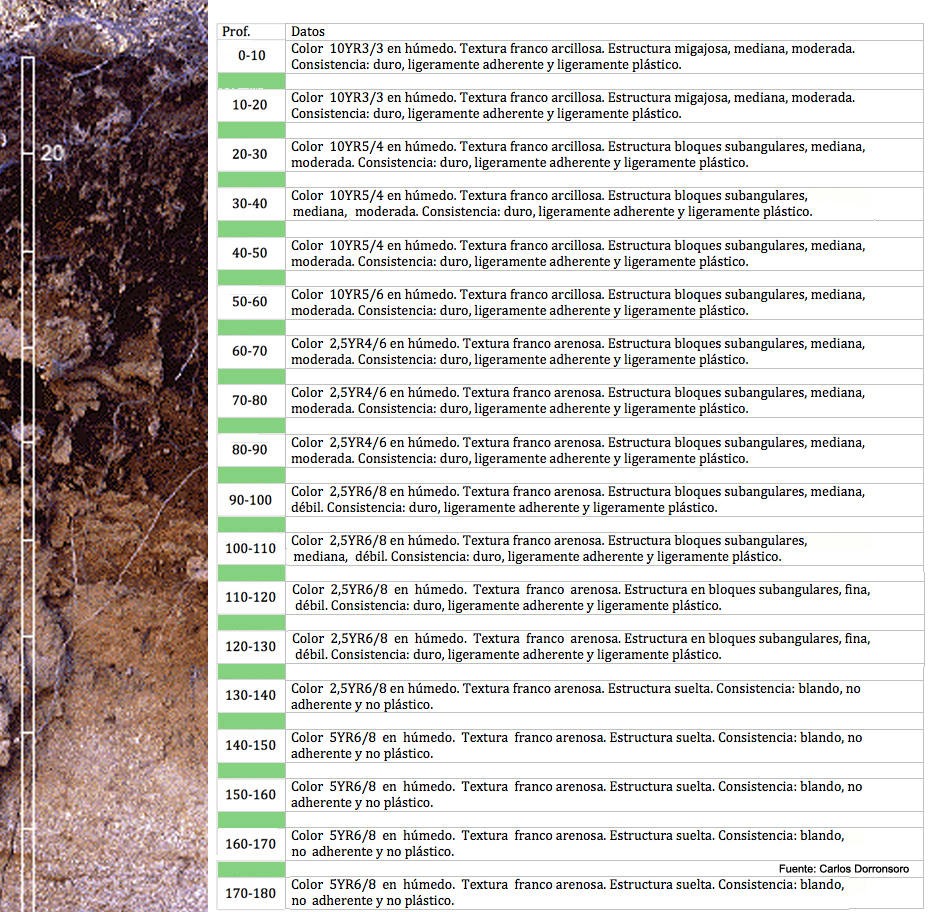Click the 170-180 depth cell
This screenshot has height=912, width=928.
pyautogui.click(x=251, y=893)
